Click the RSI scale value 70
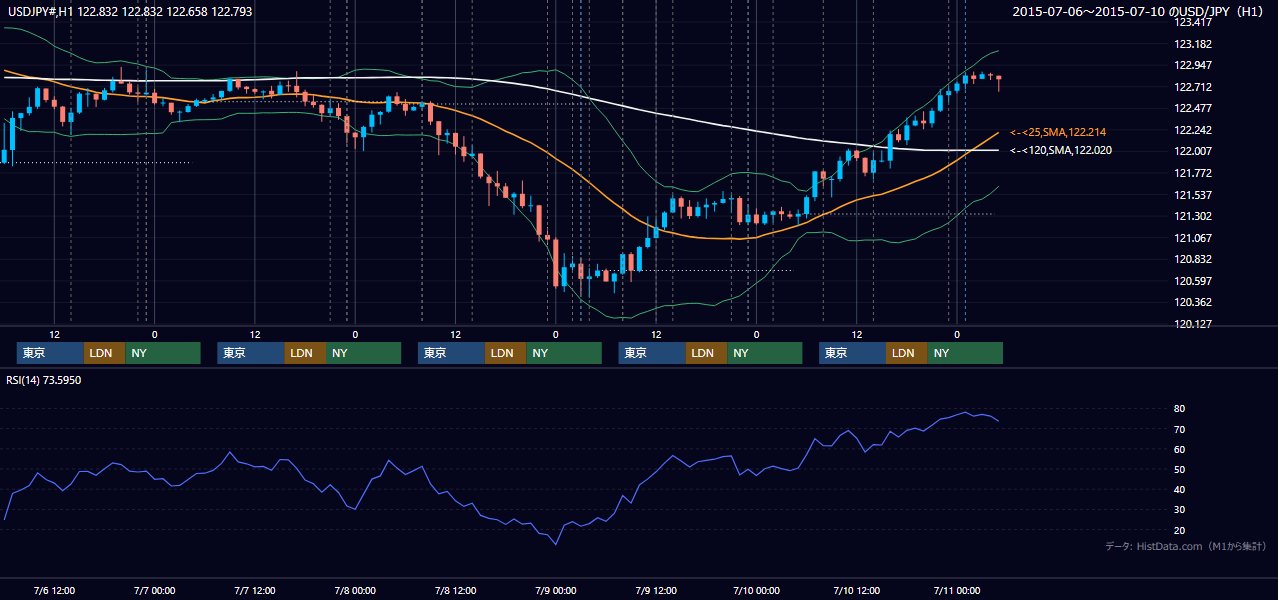Image resolution: width=1278 pixels, height=600 pixels. tap(1180, 429)
